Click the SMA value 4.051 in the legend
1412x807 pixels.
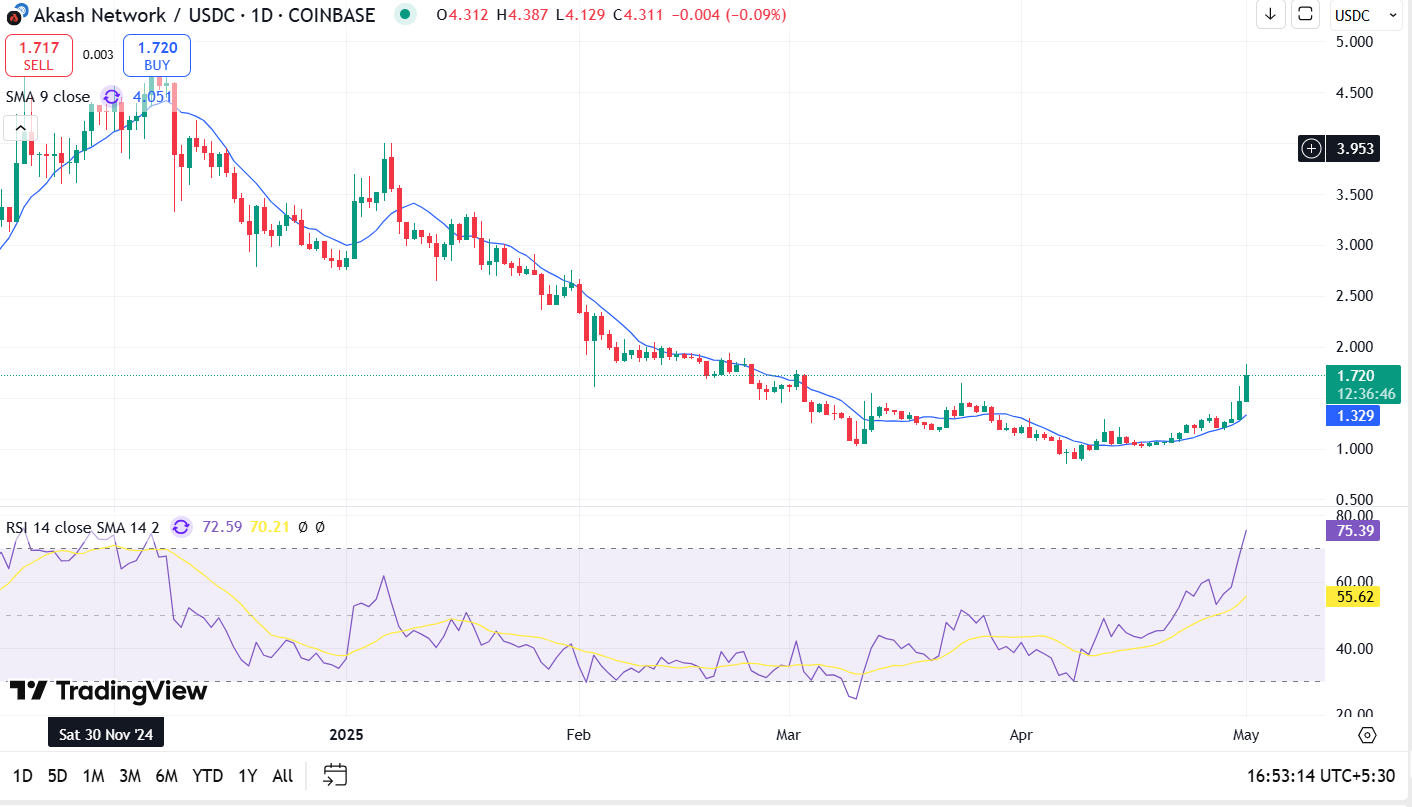(x=152, y=97)
